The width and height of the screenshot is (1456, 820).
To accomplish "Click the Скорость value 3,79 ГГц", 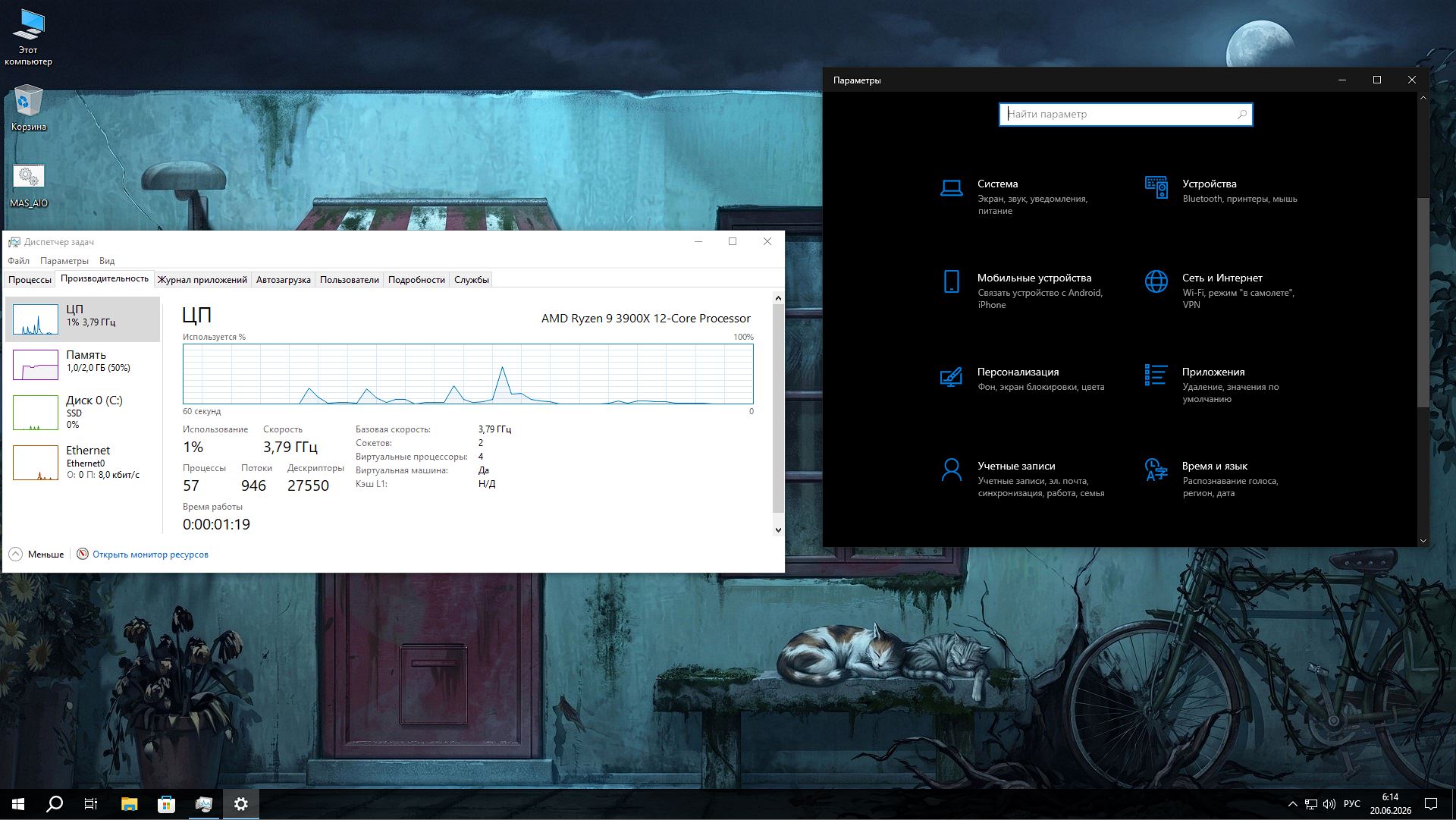I will coord(290,447).
